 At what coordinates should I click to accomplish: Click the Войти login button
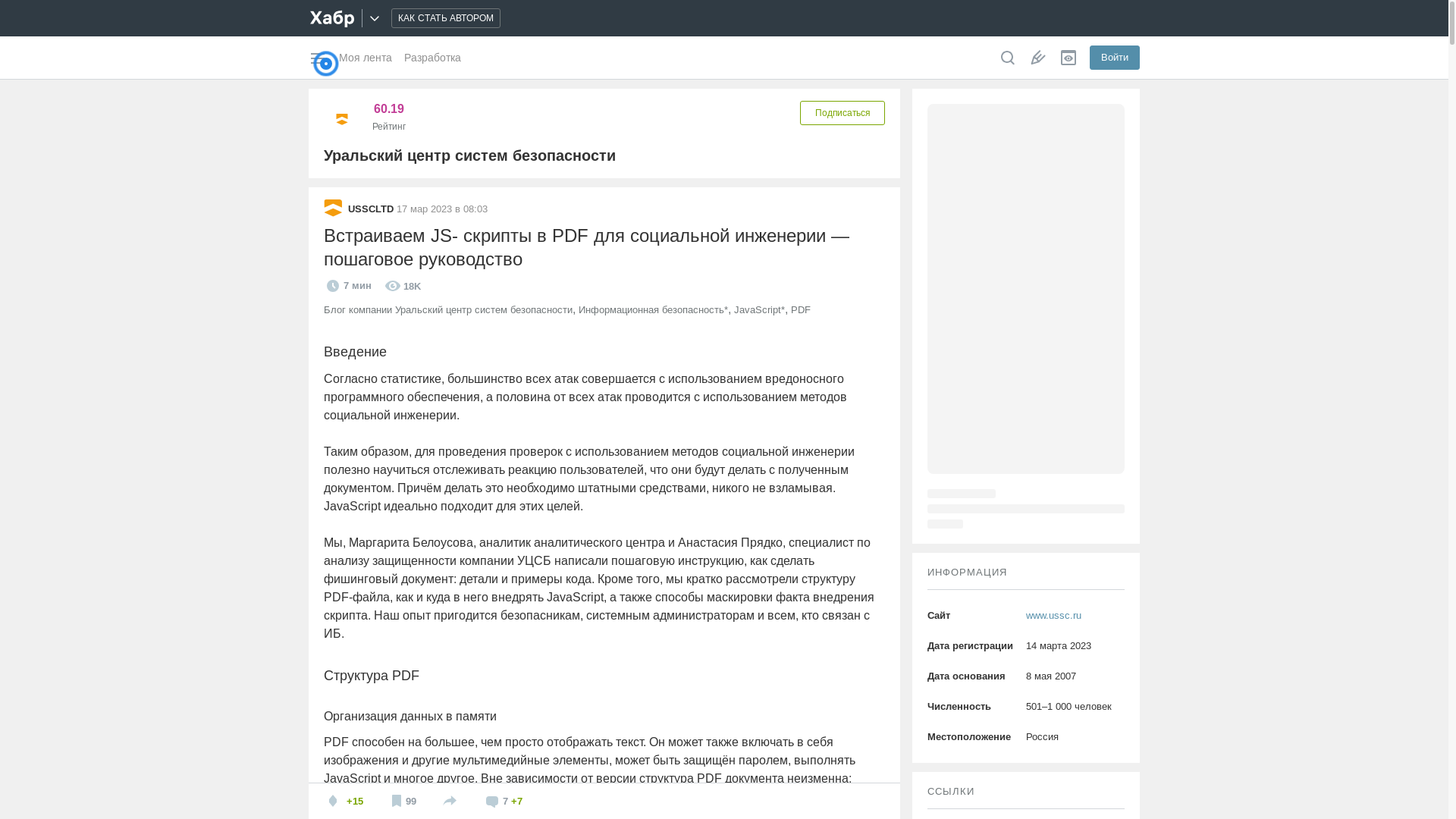click(x=1115, y=58)
